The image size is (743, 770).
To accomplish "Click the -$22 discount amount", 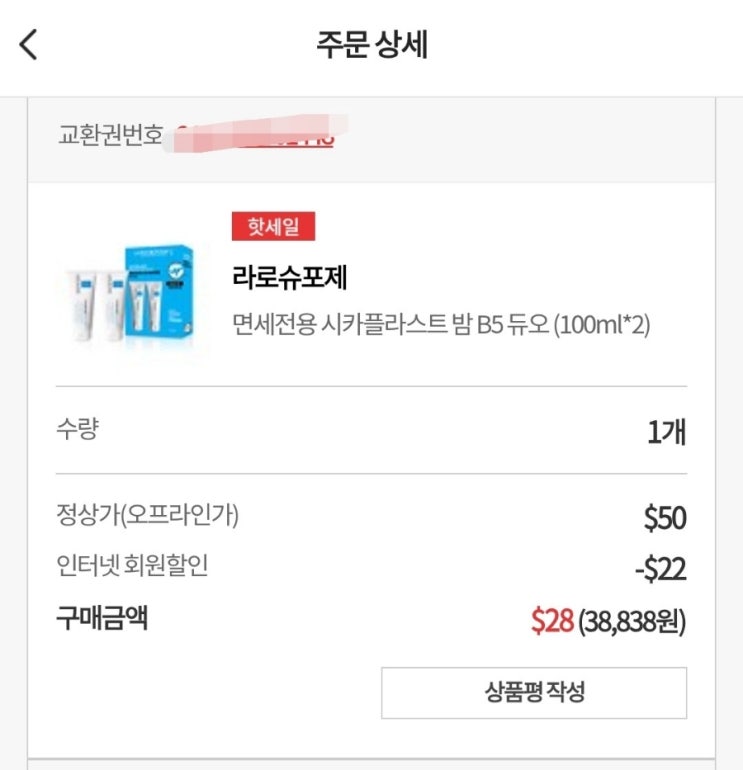I will pyautogui.click(x=660, y=570).
